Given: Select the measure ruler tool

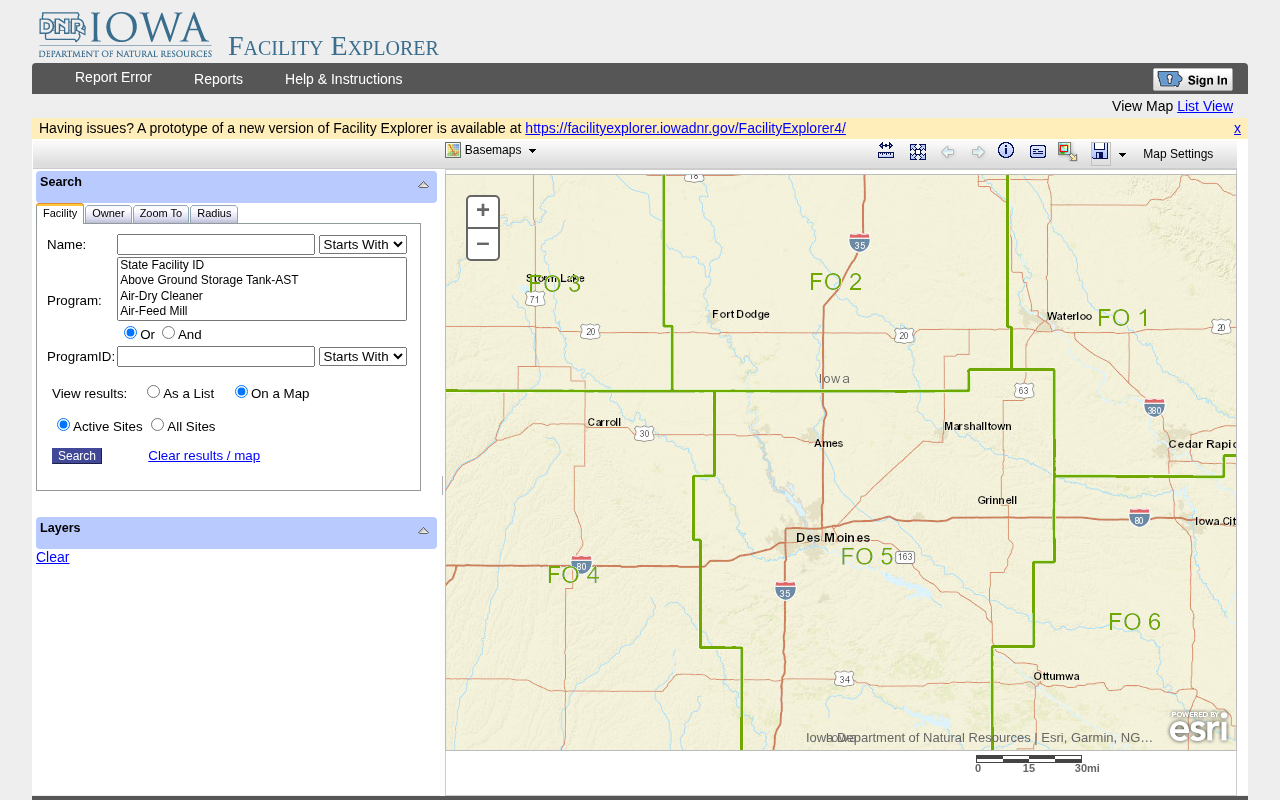Looking at the screenshot, I should 886,151.
